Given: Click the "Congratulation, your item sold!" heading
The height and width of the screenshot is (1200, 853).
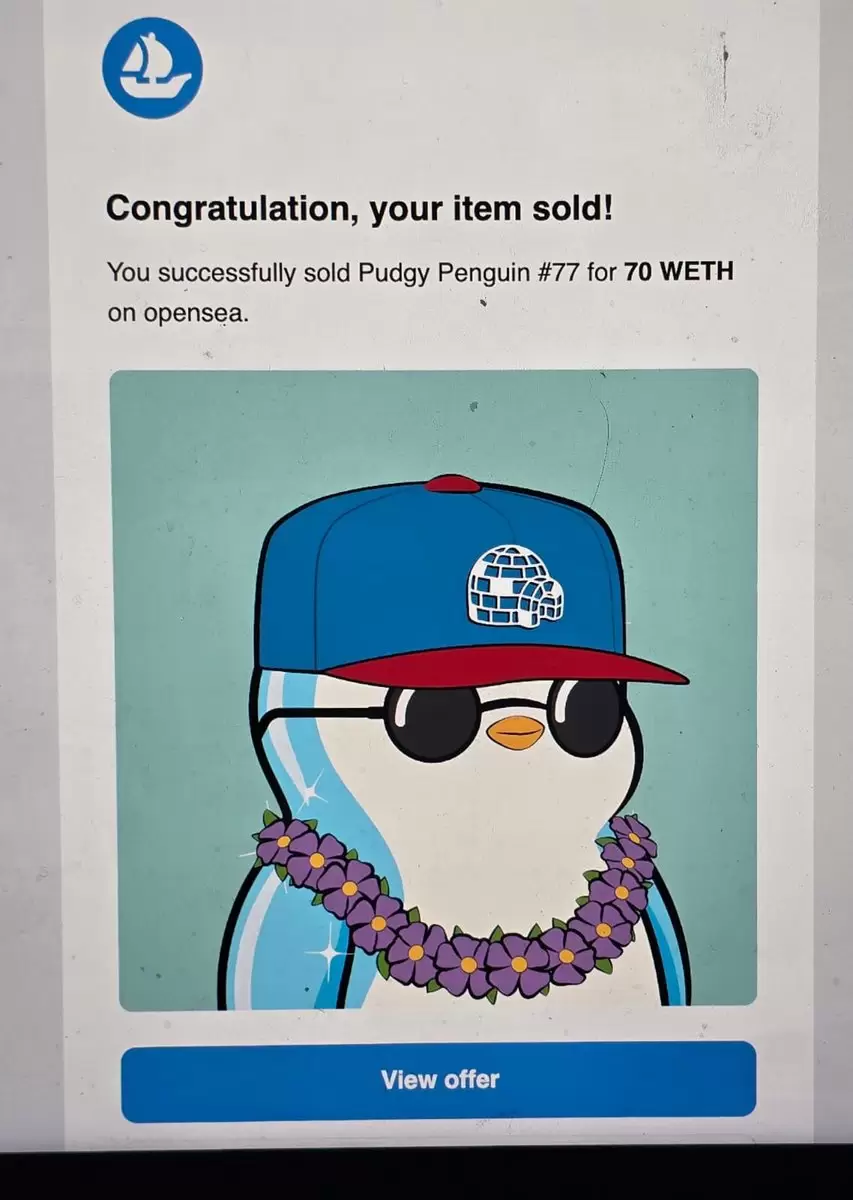Looking at the screenshot, I should [x=359, y=210].
